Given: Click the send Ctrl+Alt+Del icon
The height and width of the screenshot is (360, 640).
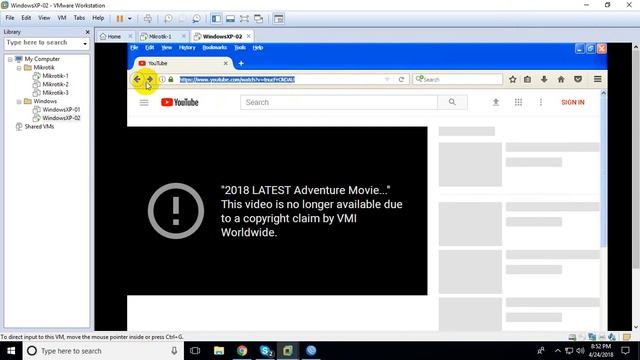Looking at the screenshot, I should click(x=148, y=18).
